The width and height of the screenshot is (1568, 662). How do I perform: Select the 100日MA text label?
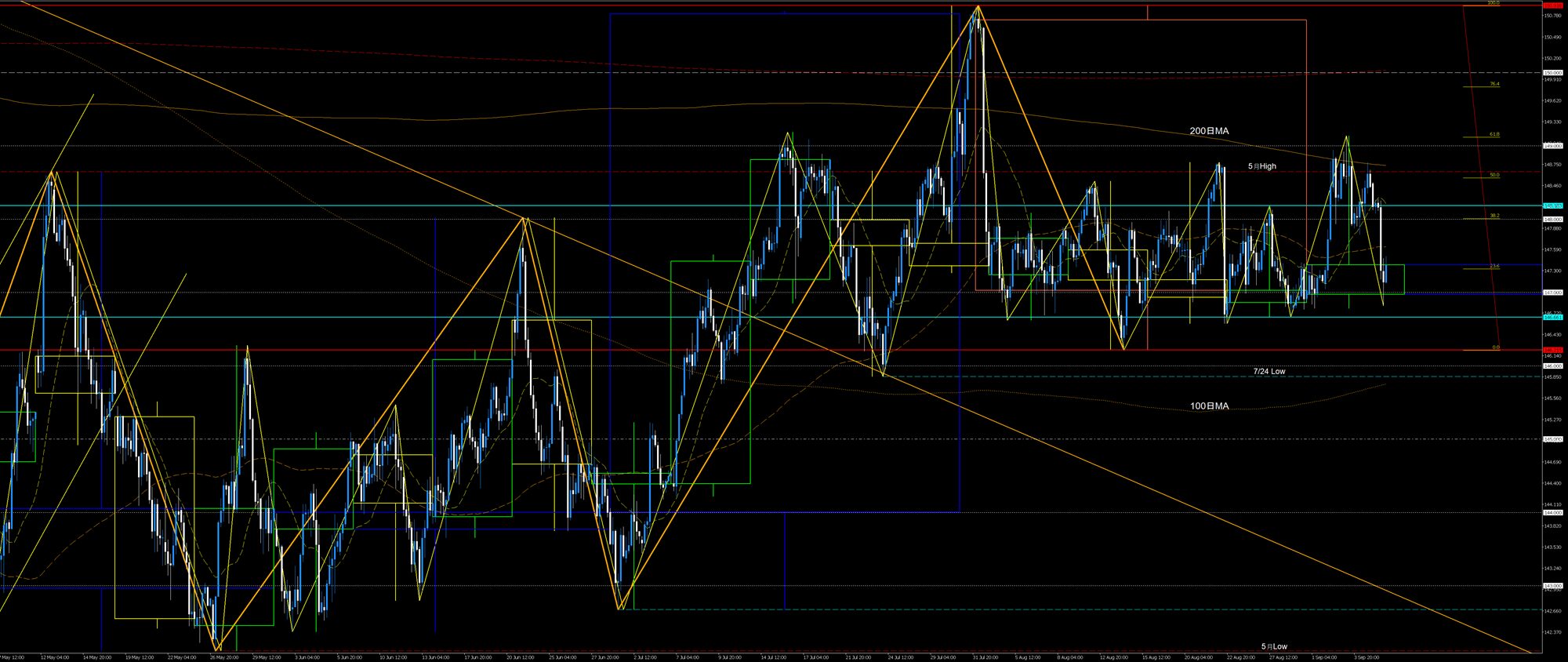[x=1209, y=406]
